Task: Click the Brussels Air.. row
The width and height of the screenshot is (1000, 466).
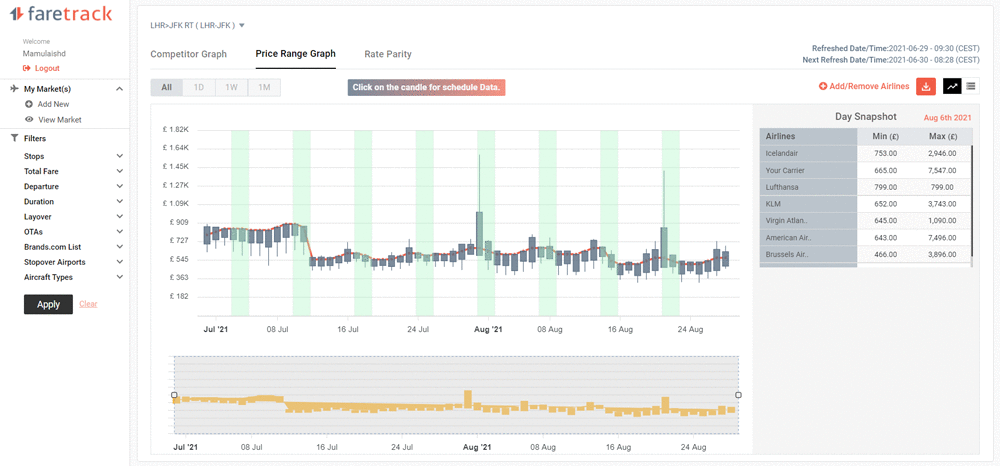Action: click(866, 254)
